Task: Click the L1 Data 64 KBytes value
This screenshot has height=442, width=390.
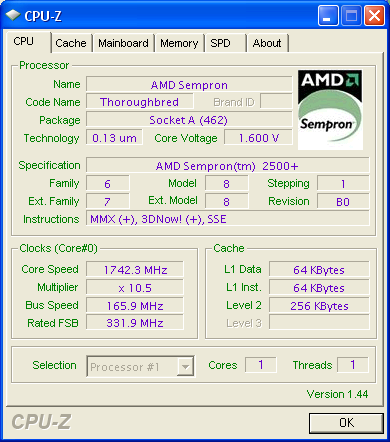Action: coord(319,269)
